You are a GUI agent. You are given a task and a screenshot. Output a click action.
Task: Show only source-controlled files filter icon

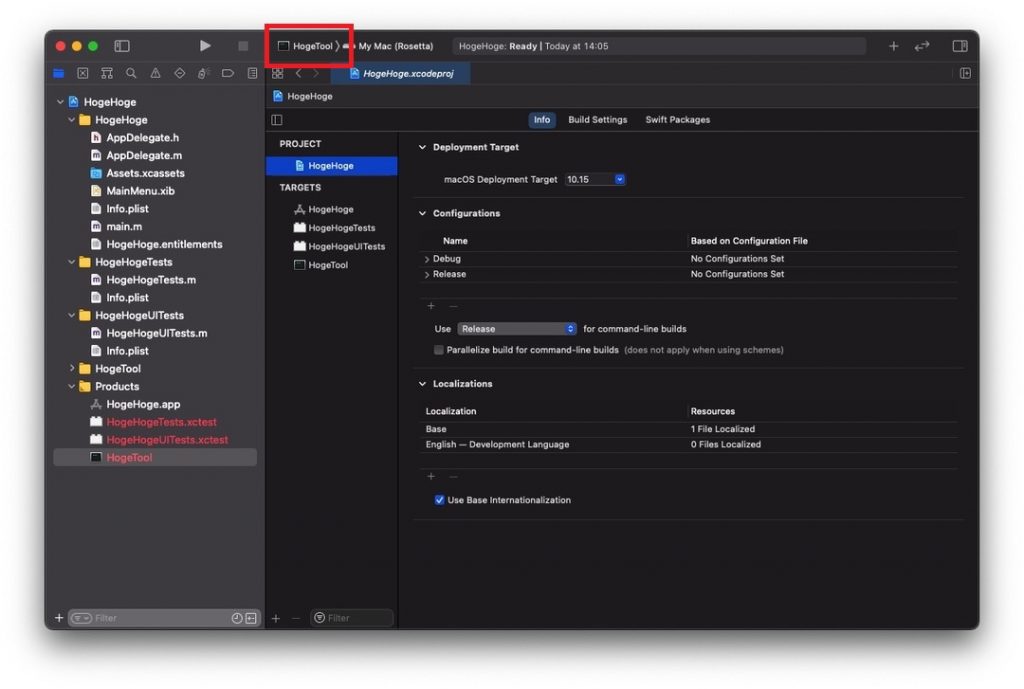click(251, 618)
